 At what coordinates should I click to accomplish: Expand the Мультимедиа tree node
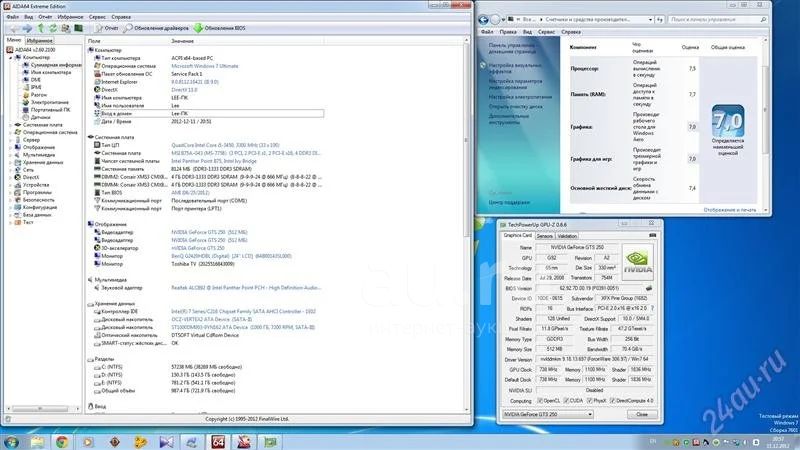(x=10, y=155)
